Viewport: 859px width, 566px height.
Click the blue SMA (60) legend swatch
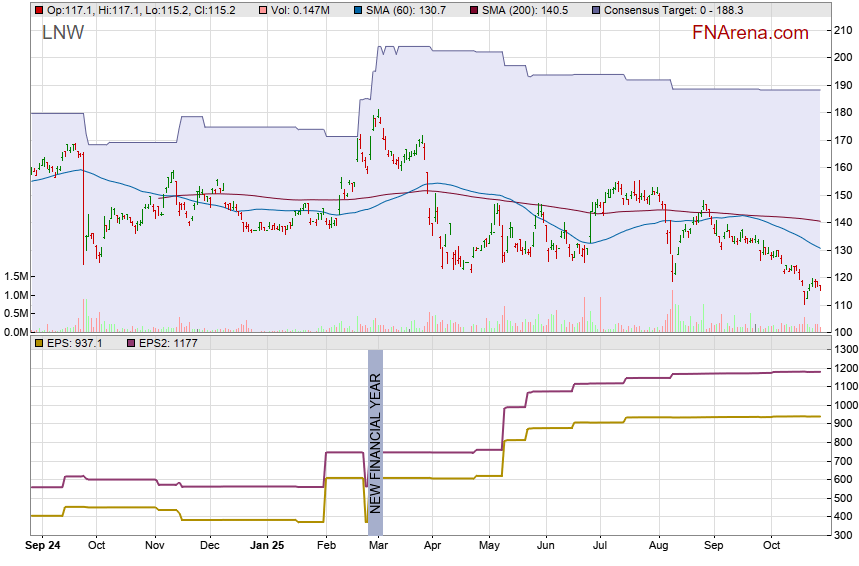coord(359,9)
